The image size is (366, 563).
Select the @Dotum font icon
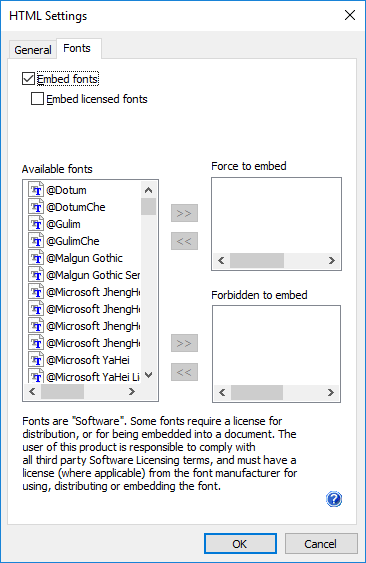(x=36, y=190)
